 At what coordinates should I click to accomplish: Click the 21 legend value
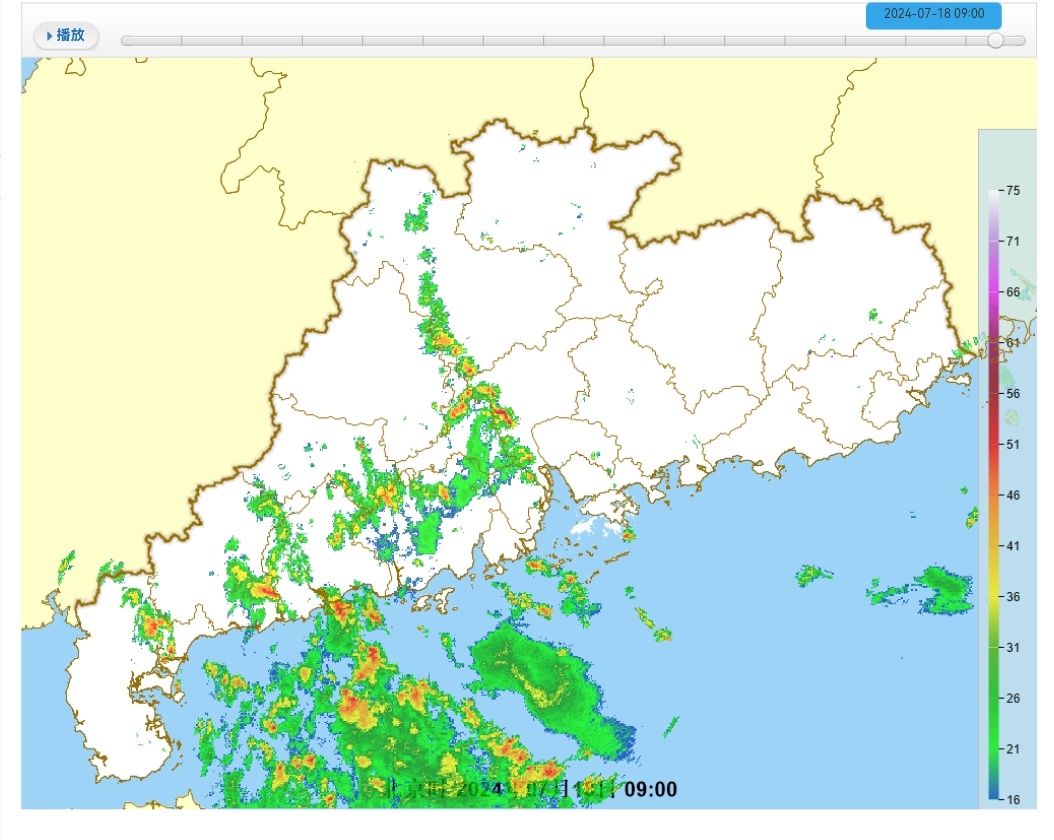1013,749
